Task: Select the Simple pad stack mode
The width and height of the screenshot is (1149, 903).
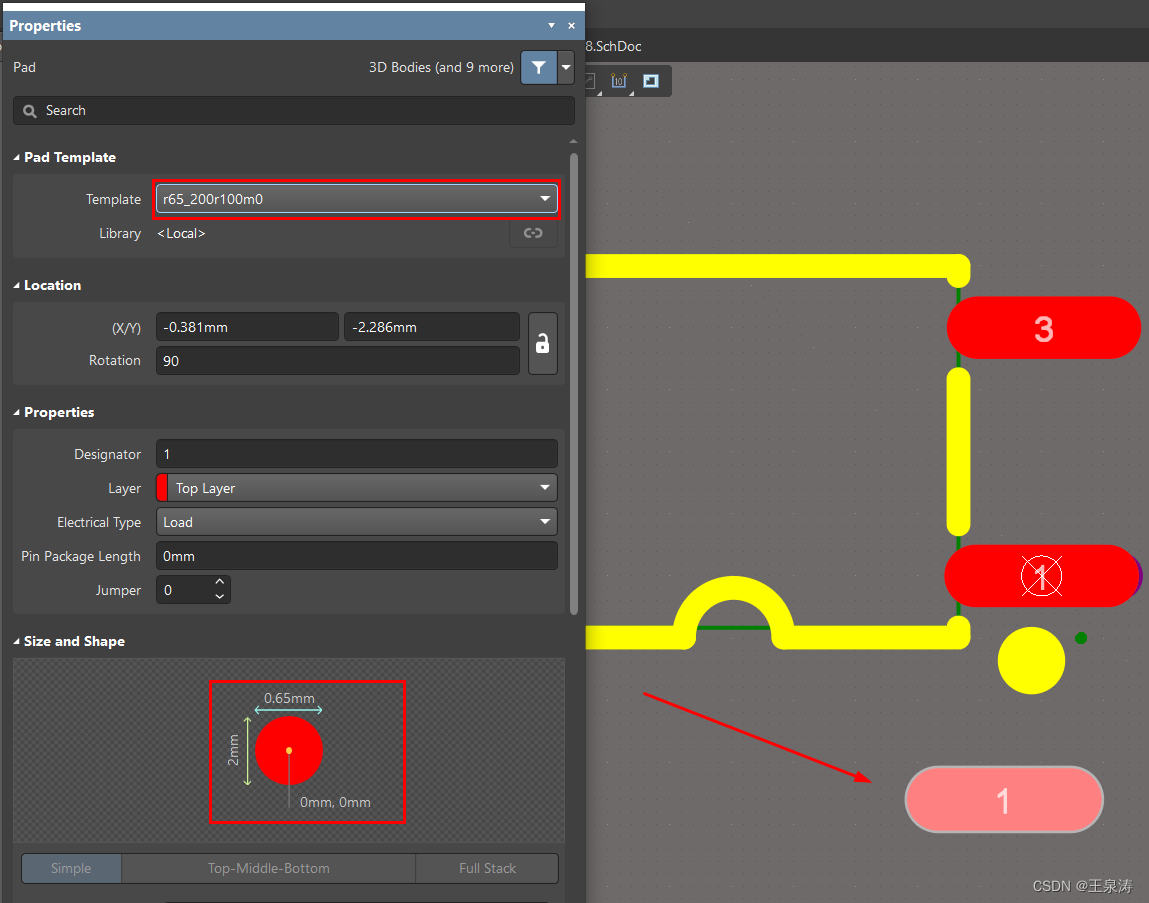Action: tap(71, 869)
